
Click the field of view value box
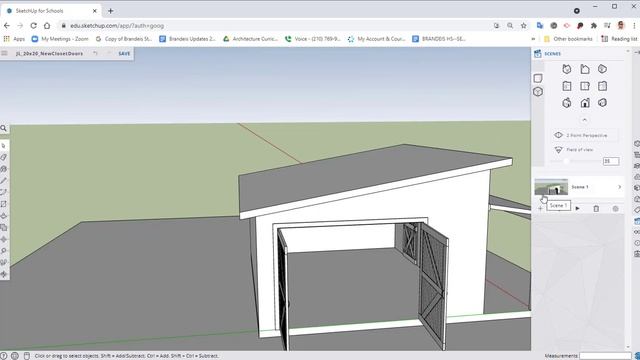pos(611,161)
